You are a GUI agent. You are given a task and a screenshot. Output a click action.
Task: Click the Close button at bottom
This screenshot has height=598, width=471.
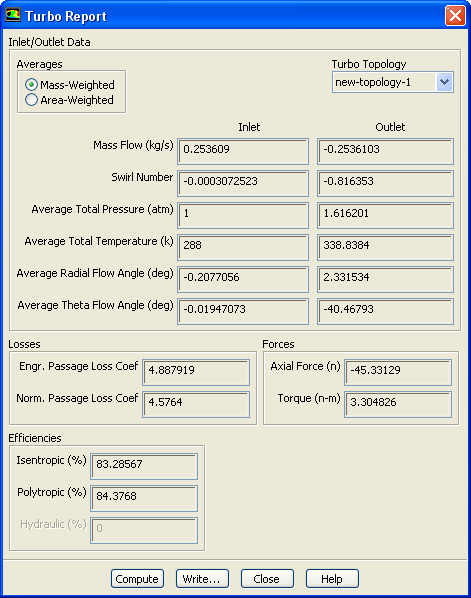pyautogui.click(x=267, y=579)
